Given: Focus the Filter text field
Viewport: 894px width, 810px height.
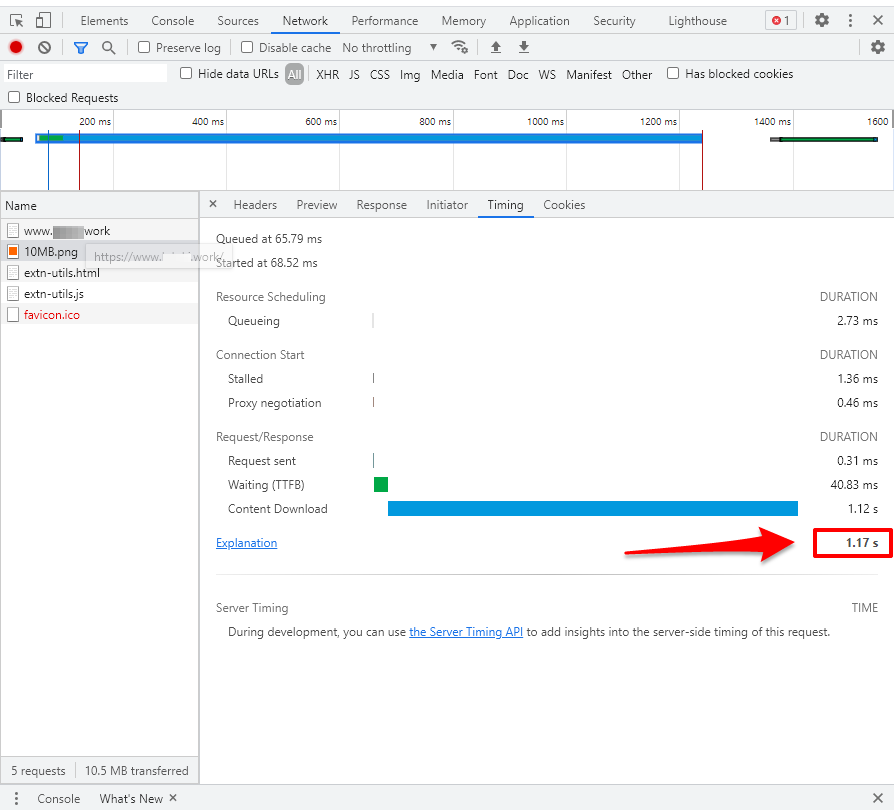Looking at the screenshot, I should click(86, 74).
